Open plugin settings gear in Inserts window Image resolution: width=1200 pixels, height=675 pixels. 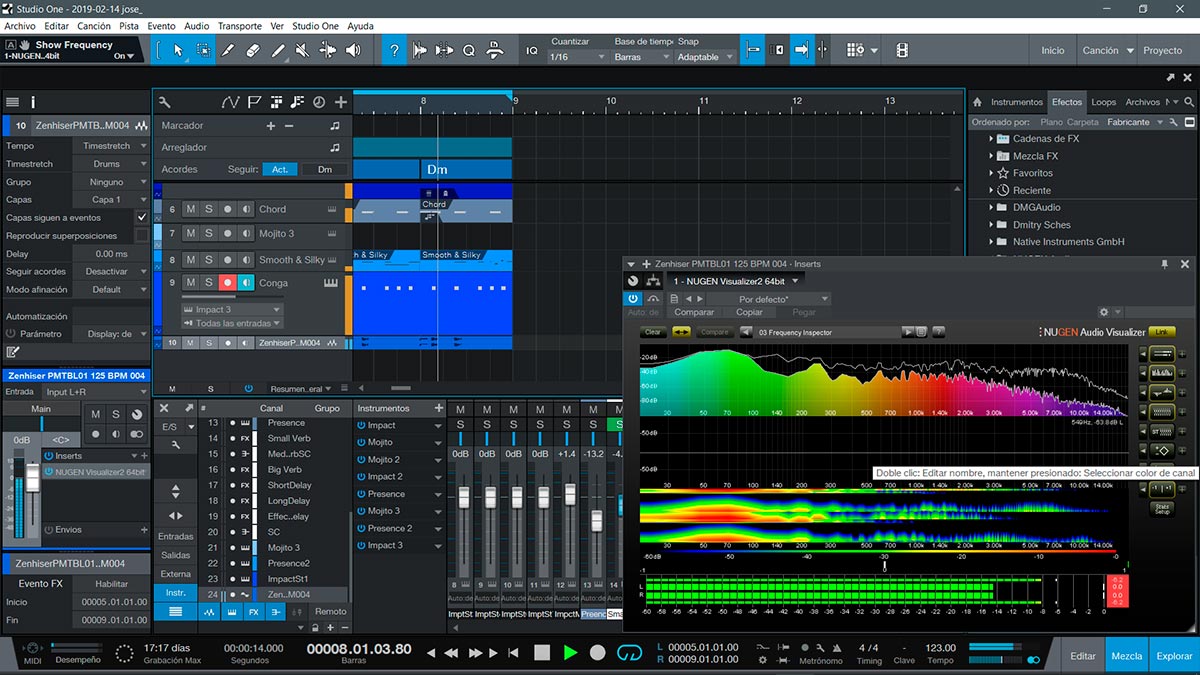tap(1104, 312)
